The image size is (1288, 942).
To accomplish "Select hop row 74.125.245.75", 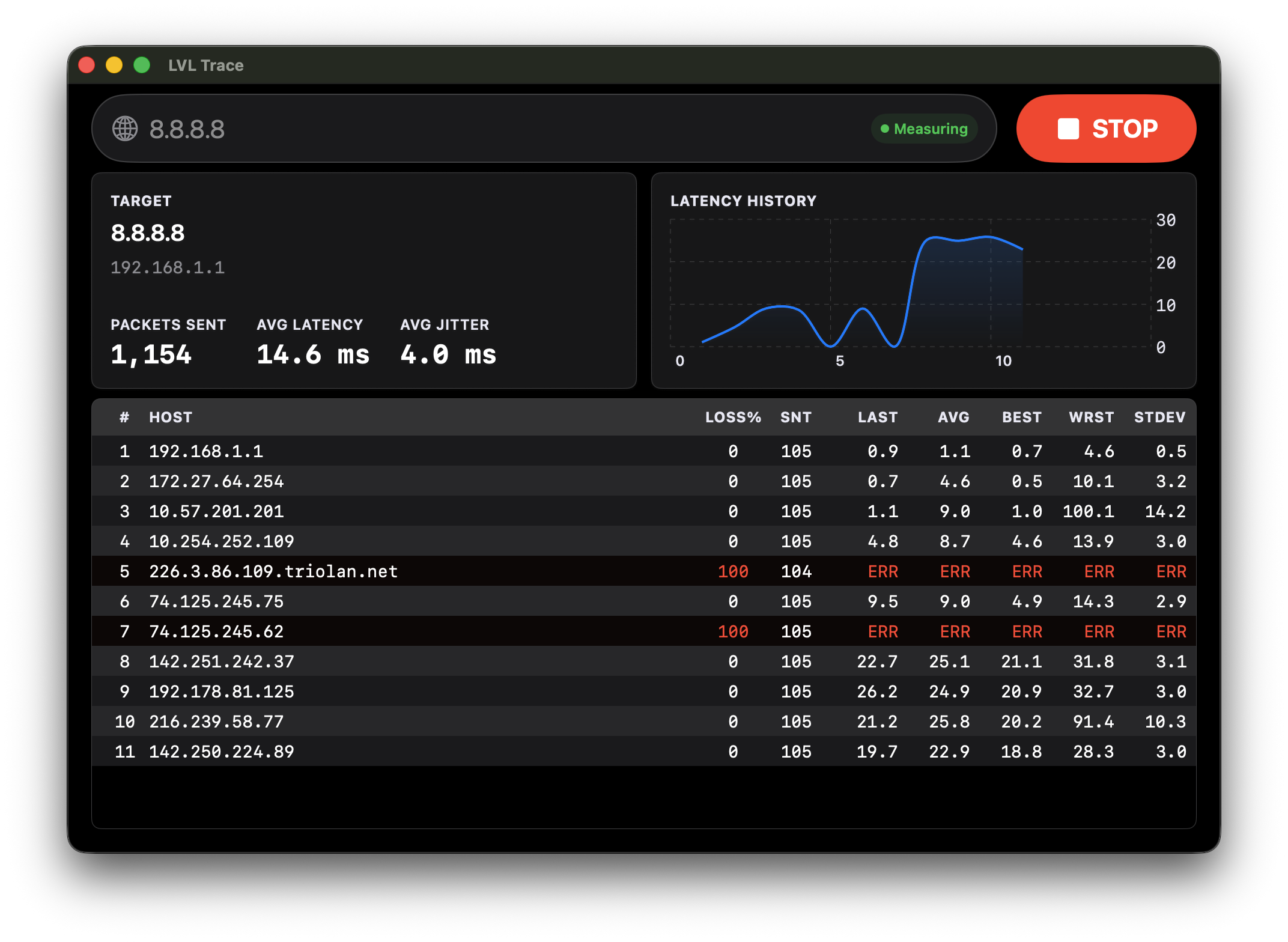I will coord(643,601).
